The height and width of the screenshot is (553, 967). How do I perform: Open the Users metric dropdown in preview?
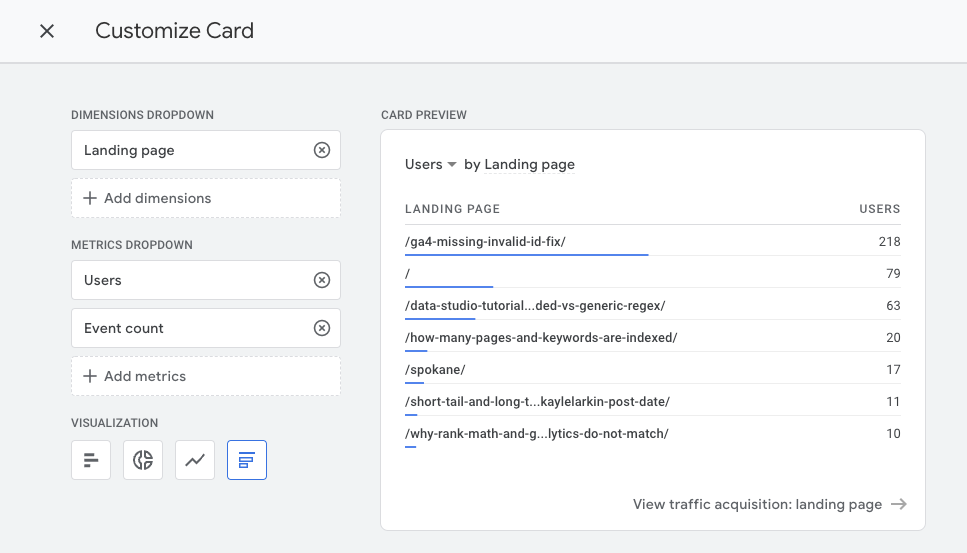[x=431, y=164]
